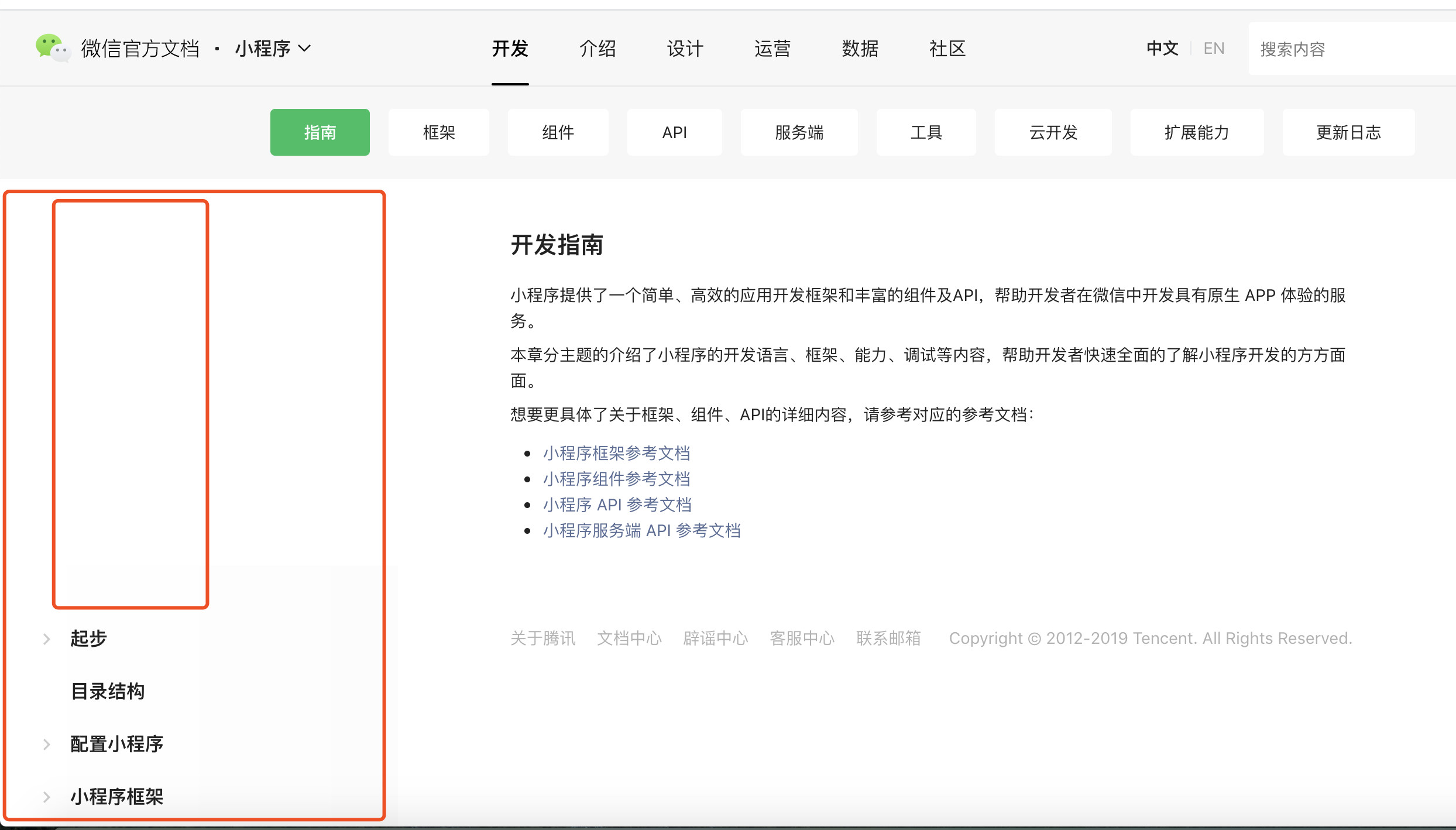This screenshot has width=1456, height=830.
Task: Switch language to EN
Action: tap(1214, 49)
